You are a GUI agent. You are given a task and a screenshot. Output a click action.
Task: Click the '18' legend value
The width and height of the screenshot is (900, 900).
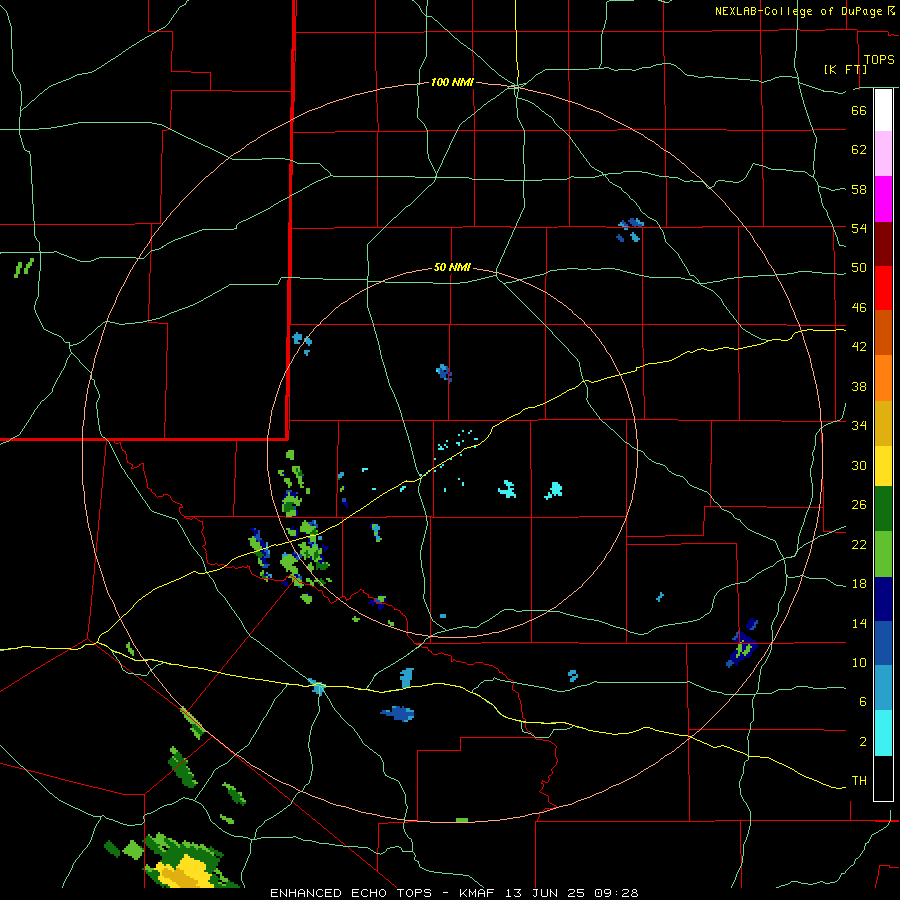point(859,584)
